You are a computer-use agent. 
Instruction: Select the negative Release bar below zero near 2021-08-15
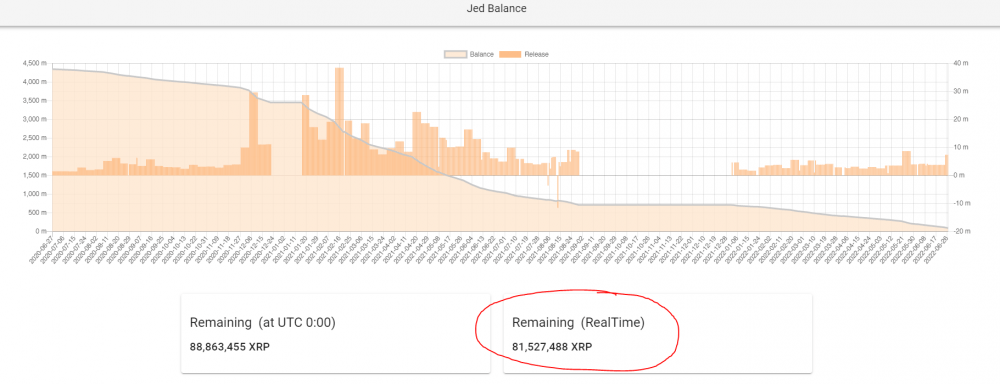(557, 191)
